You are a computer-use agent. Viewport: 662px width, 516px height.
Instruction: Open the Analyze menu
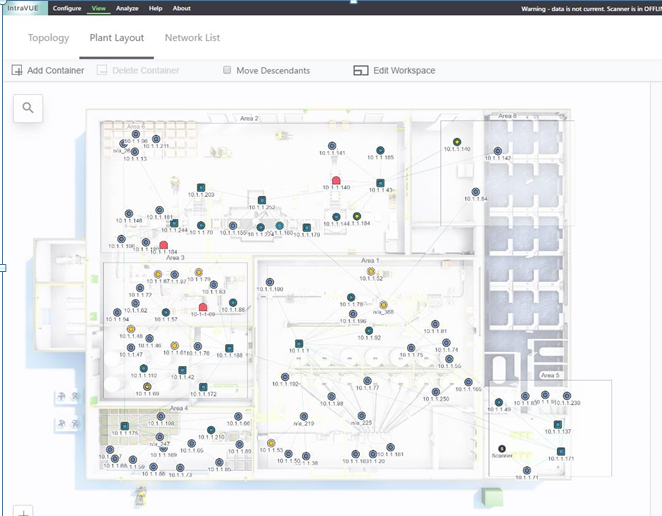(x=127, y=8)
